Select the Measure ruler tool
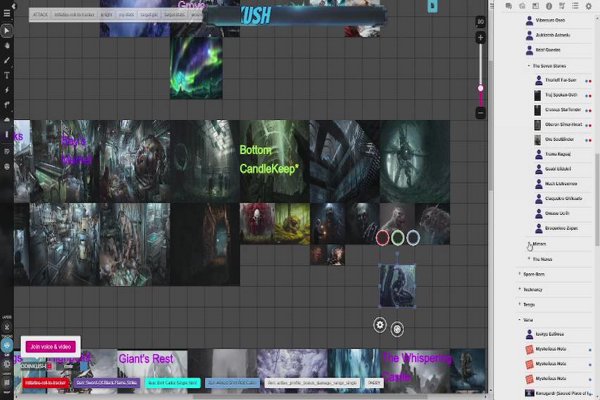Image resolution: width=600 pixels, height=400 pixels. point(7,104)
